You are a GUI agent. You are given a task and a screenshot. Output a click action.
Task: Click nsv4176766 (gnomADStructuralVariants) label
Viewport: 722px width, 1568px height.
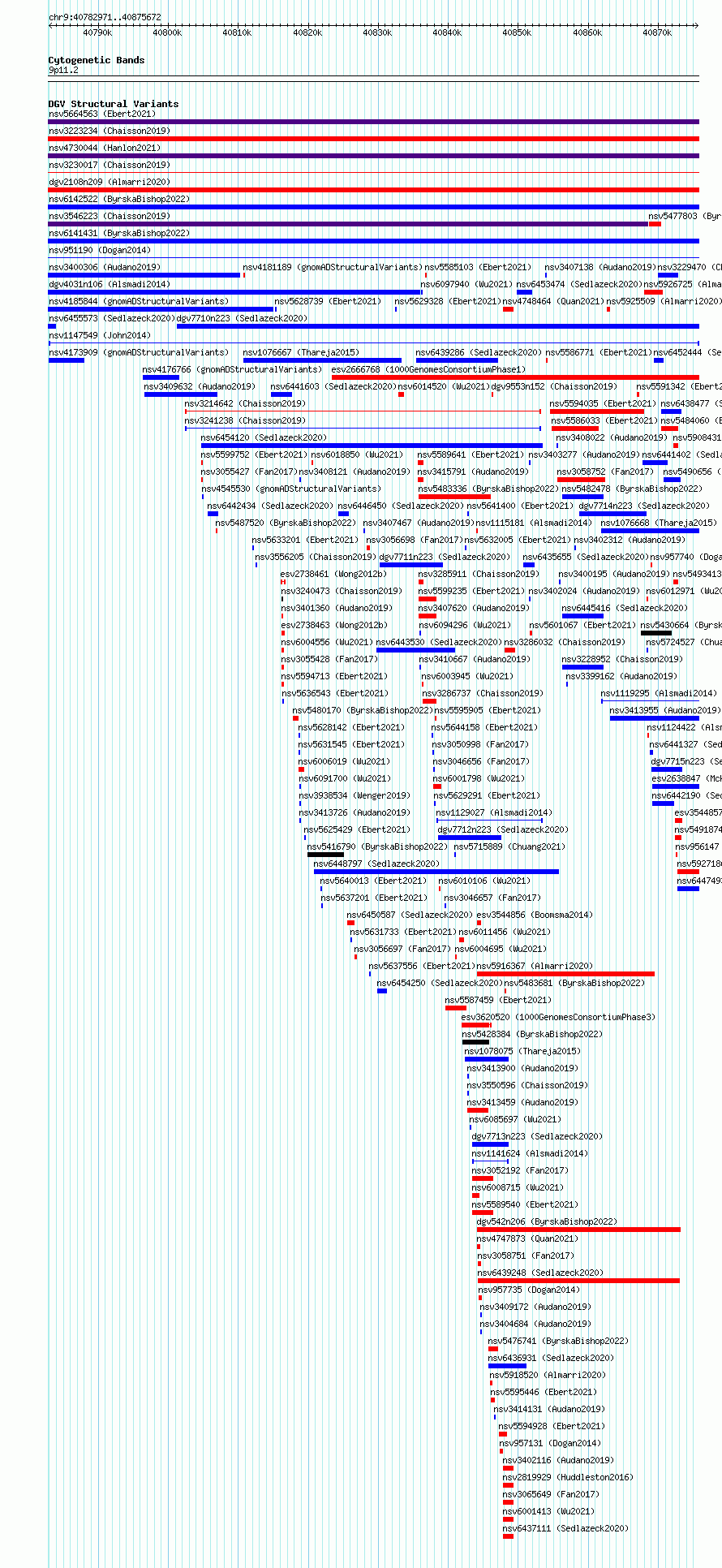tap(232, 370)
